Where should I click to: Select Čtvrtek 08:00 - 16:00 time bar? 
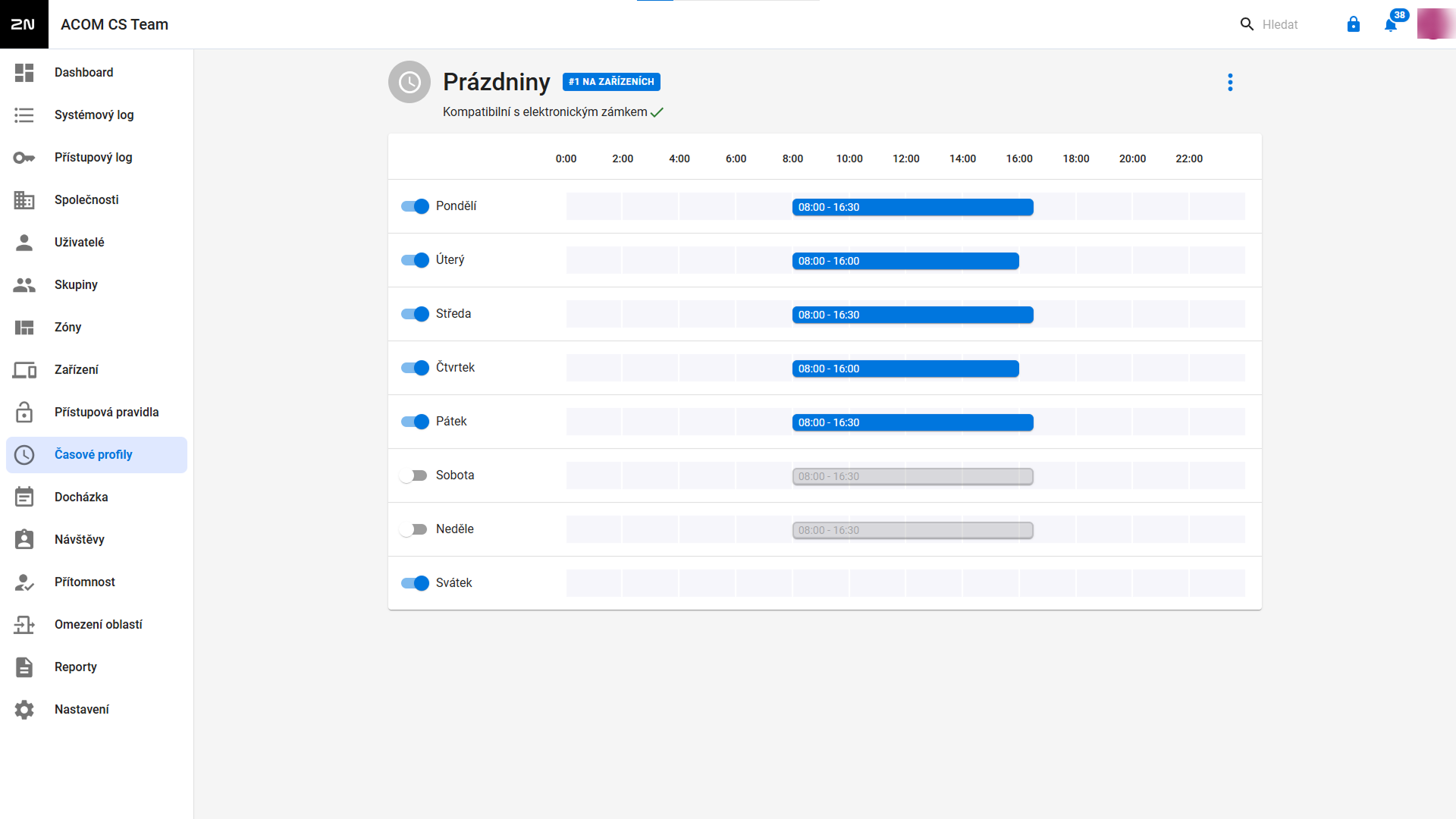(905, 369)
